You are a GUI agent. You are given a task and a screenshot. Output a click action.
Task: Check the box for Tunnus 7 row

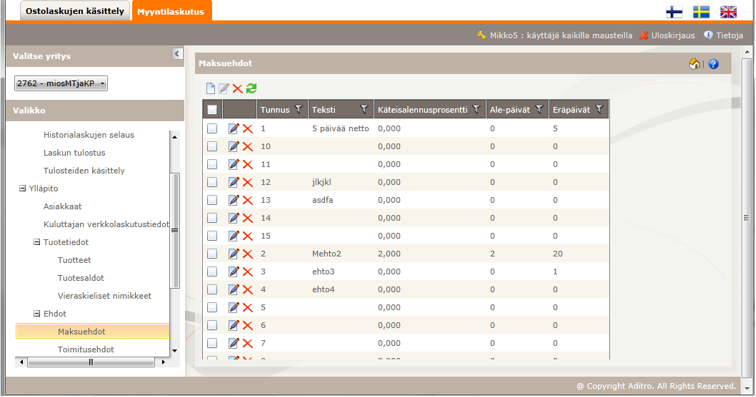pos(212,342)
